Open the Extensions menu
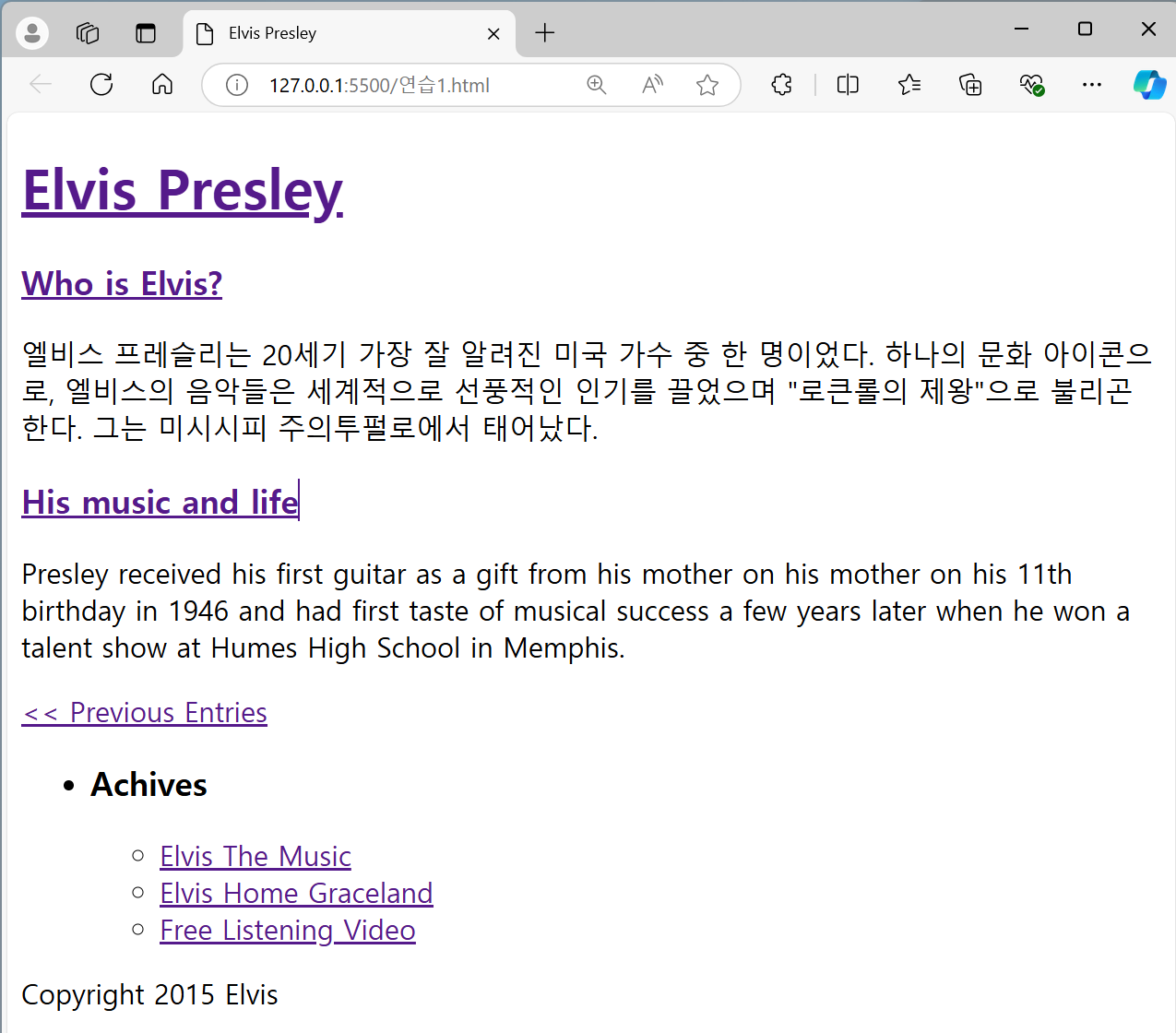 (781, 85)
